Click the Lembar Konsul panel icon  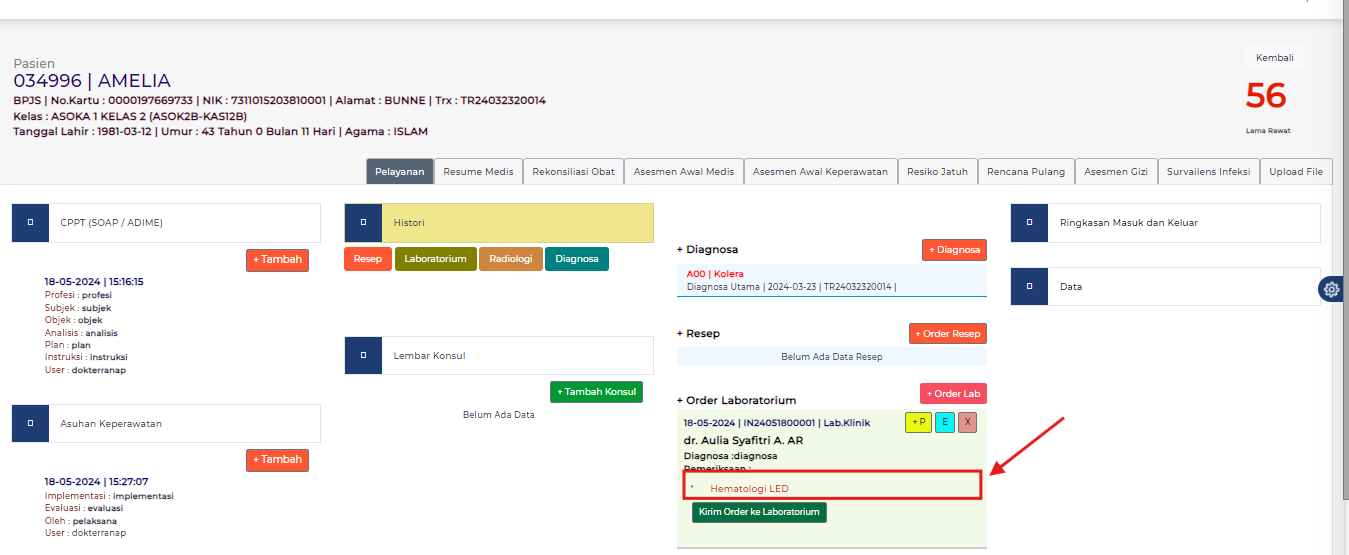(x=363, y=355)
